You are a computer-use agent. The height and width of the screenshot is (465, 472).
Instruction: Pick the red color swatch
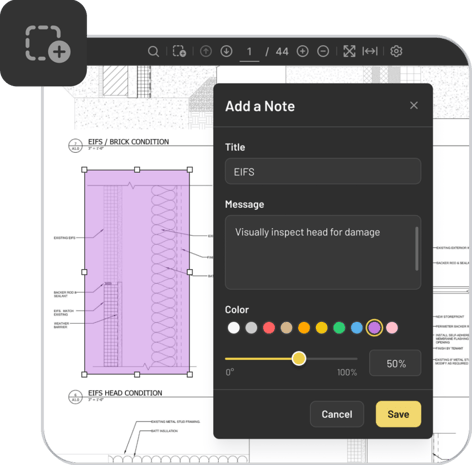coord(269,328)
